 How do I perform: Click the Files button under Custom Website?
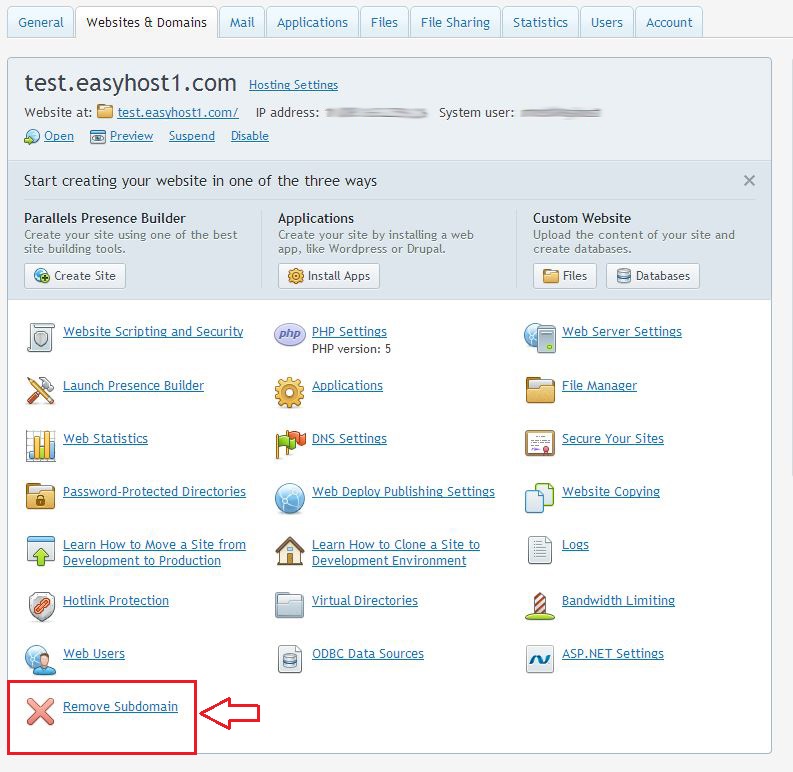(565, 276)
